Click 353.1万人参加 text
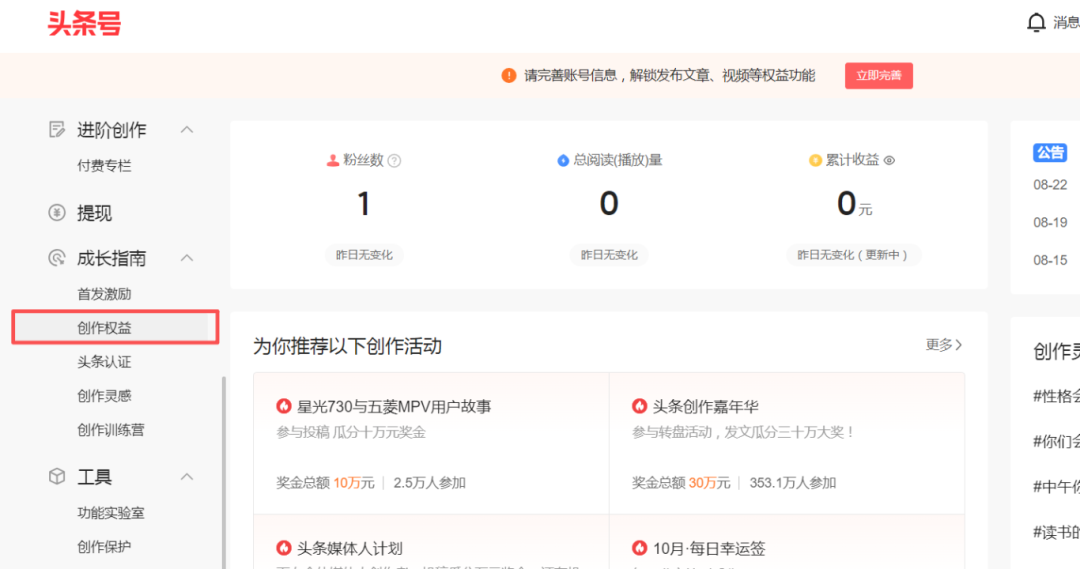 (793, 483)
